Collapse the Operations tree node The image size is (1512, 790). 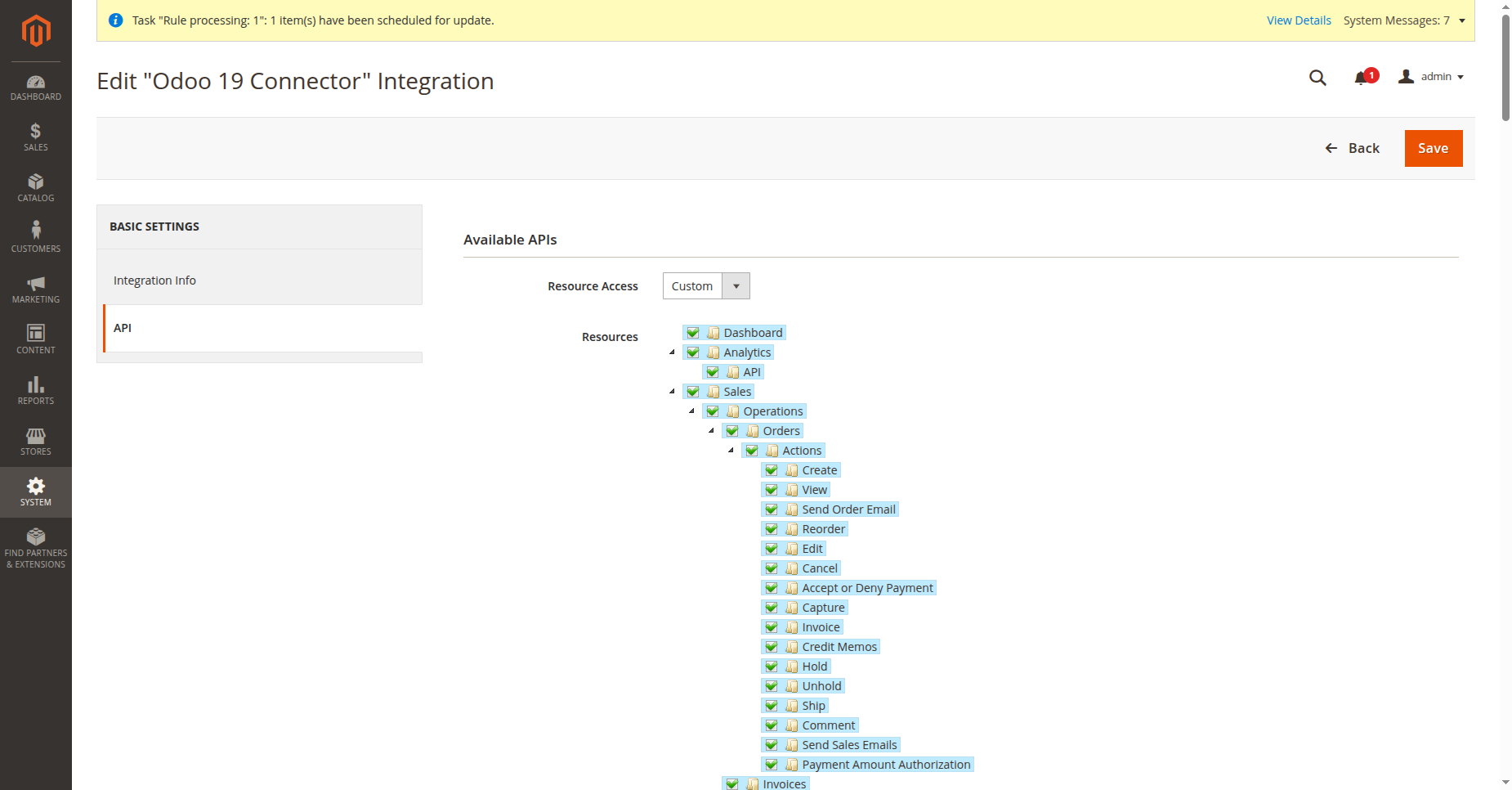(x=692, y=411)
